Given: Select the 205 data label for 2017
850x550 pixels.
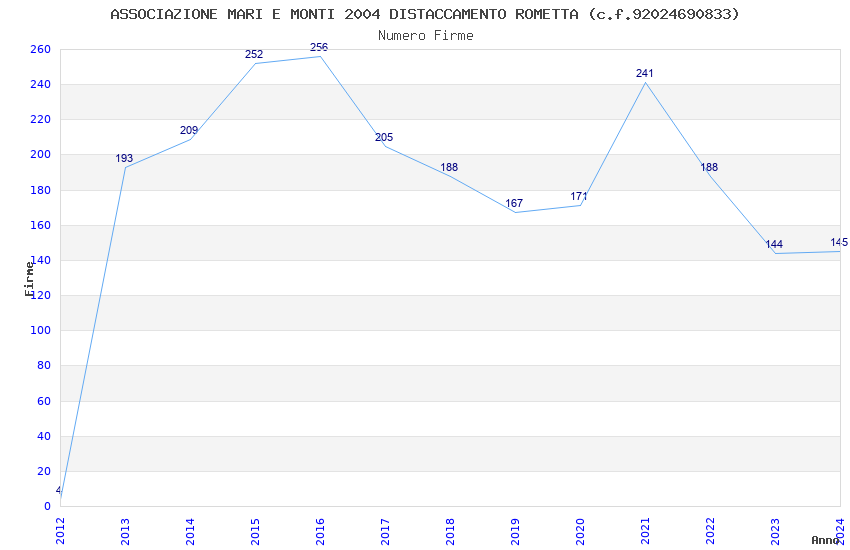Looking at the screenshot, I should click(x=384, y=137).
